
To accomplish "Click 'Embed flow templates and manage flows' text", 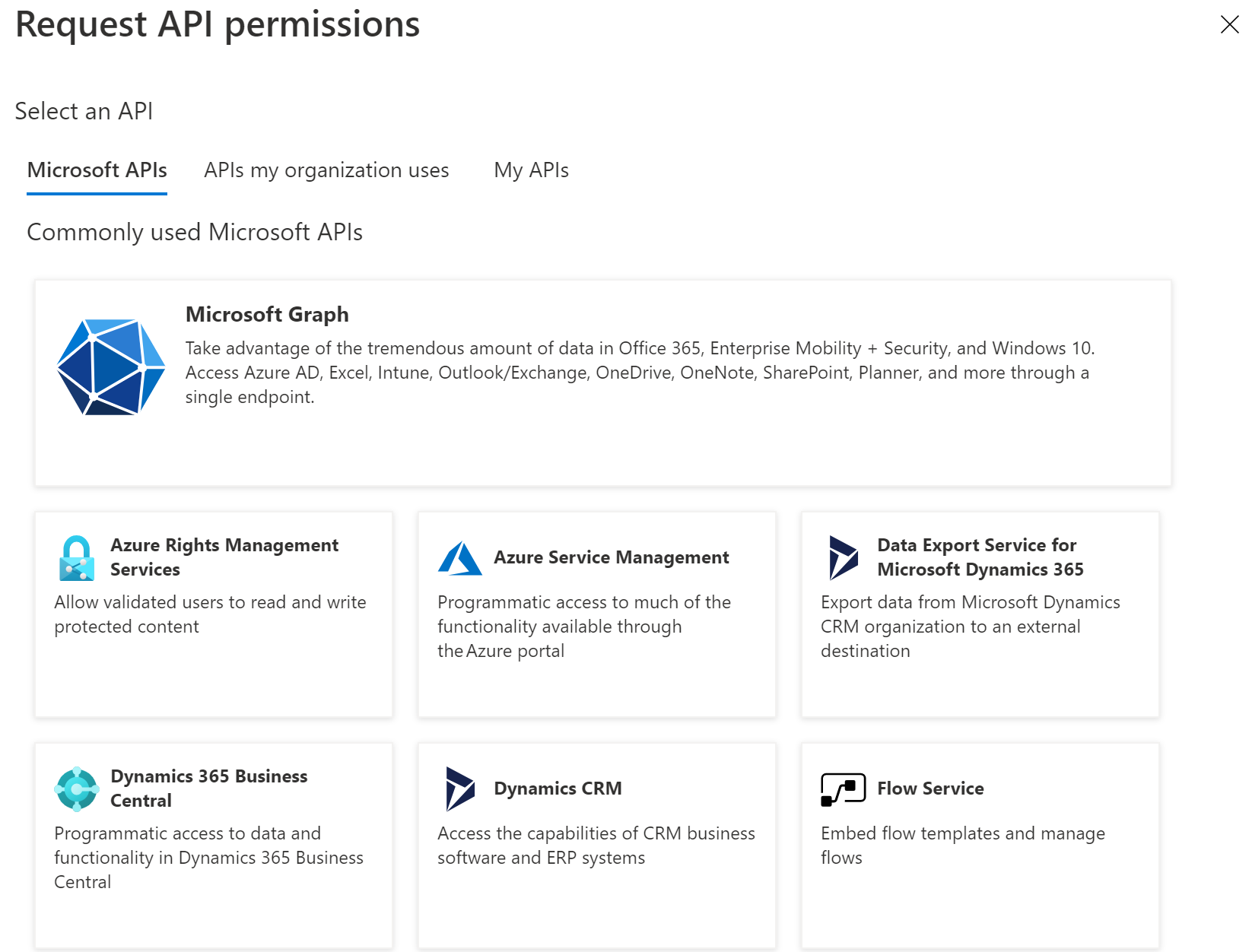I will coord(963,846).
